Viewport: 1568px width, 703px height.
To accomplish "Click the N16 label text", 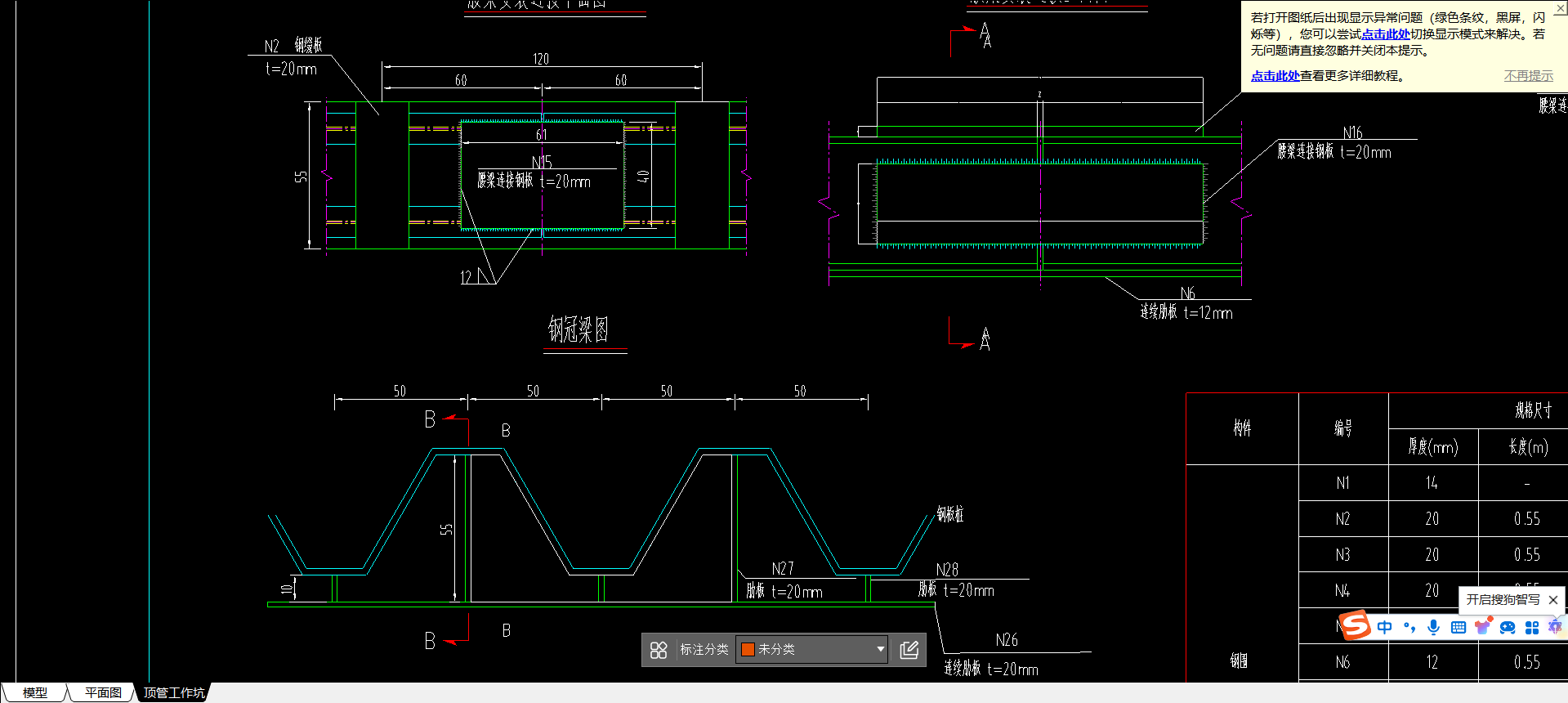I will 1352,132.
